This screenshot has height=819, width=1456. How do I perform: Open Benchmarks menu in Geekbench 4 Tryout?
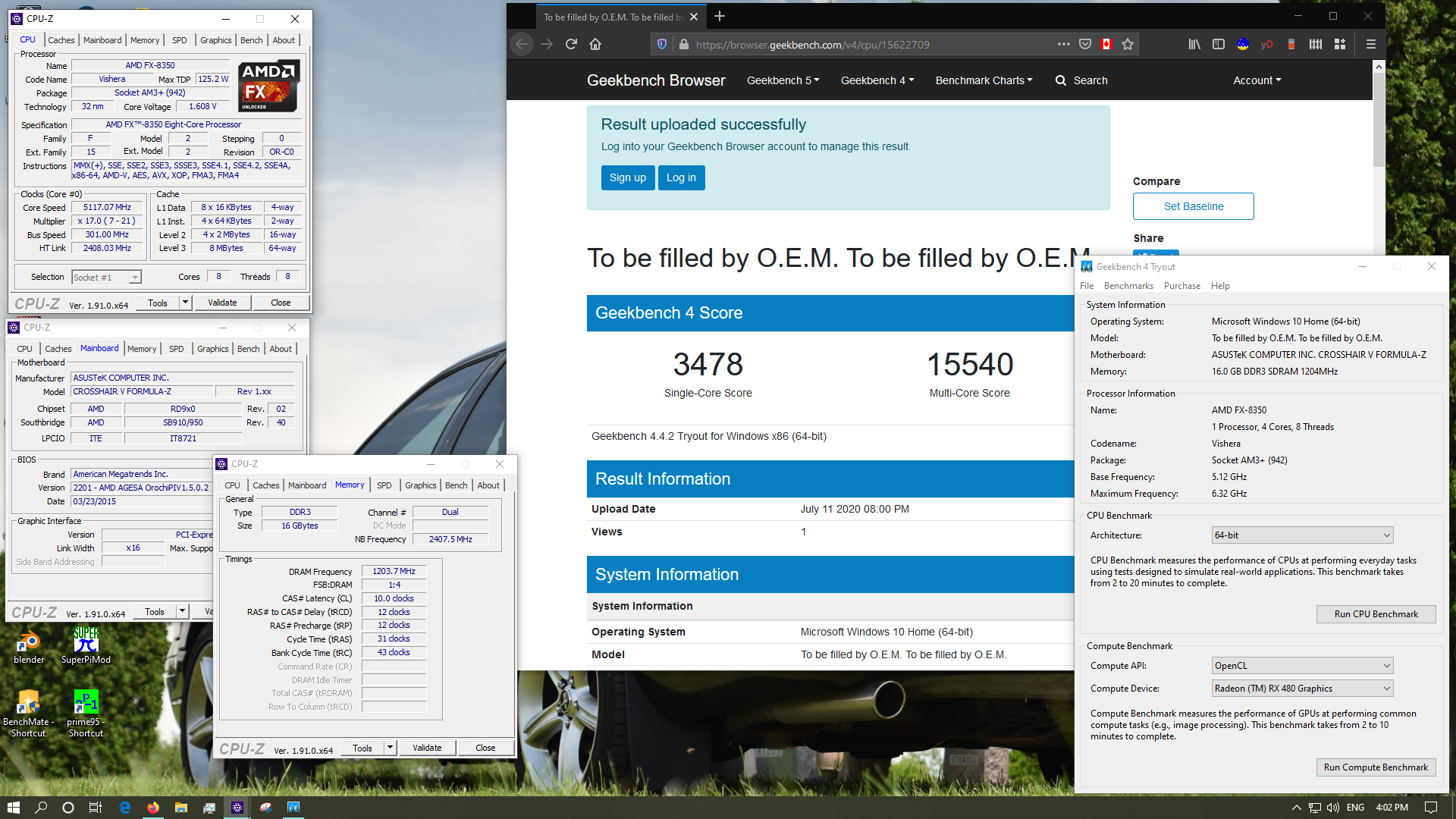[1128, 286]
